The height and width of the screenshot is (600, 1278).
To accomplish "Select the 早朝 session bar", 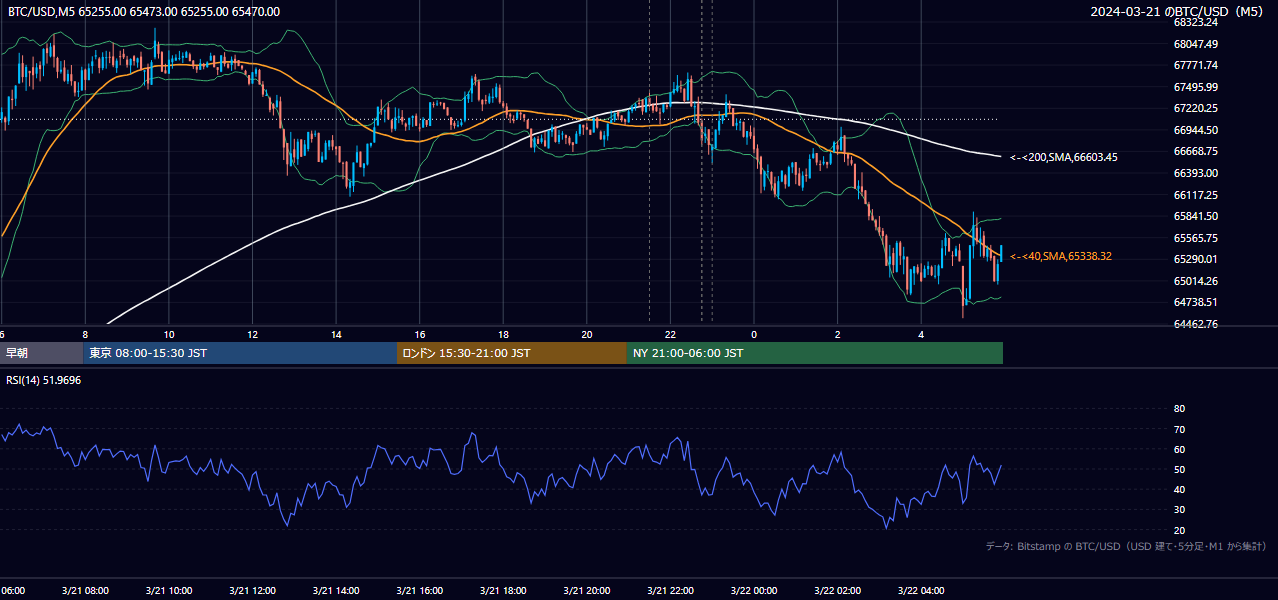I will (x=42, y=353).
